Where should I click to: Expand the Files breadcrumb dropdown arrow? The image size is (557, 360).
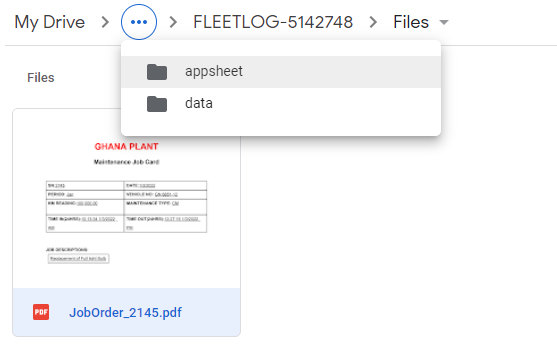tap(444, 22)
